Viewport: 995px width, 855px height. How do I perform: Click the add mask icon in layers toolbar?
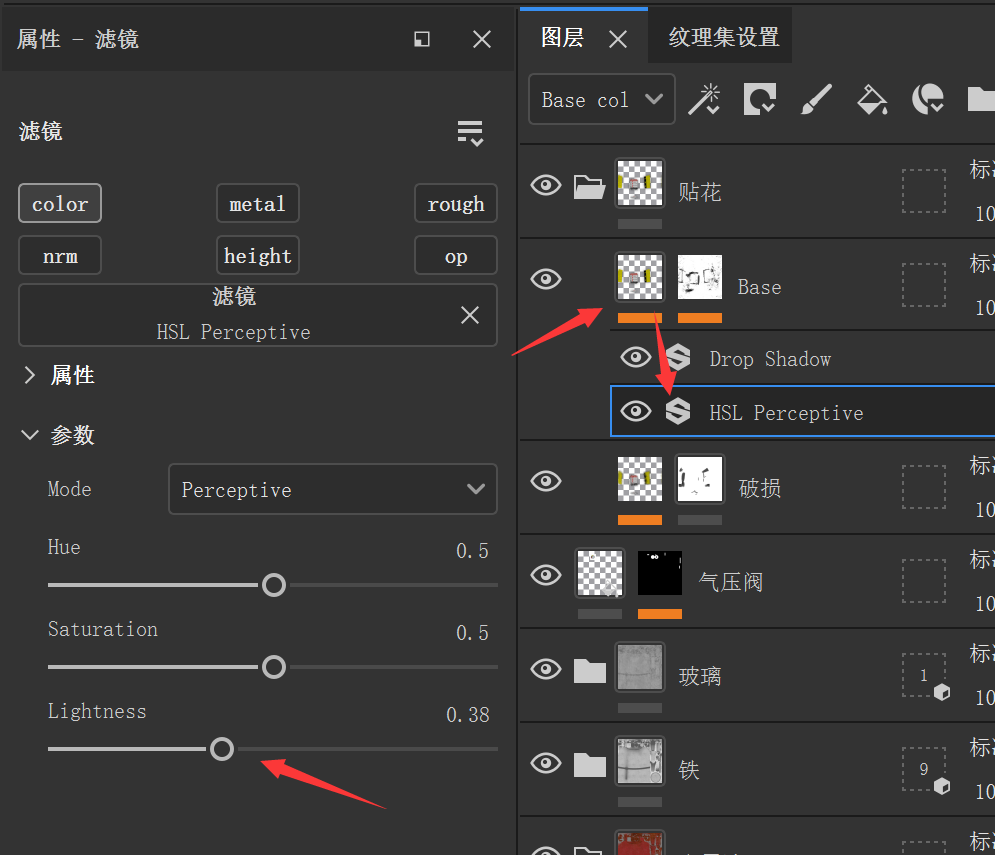point(760,99)
